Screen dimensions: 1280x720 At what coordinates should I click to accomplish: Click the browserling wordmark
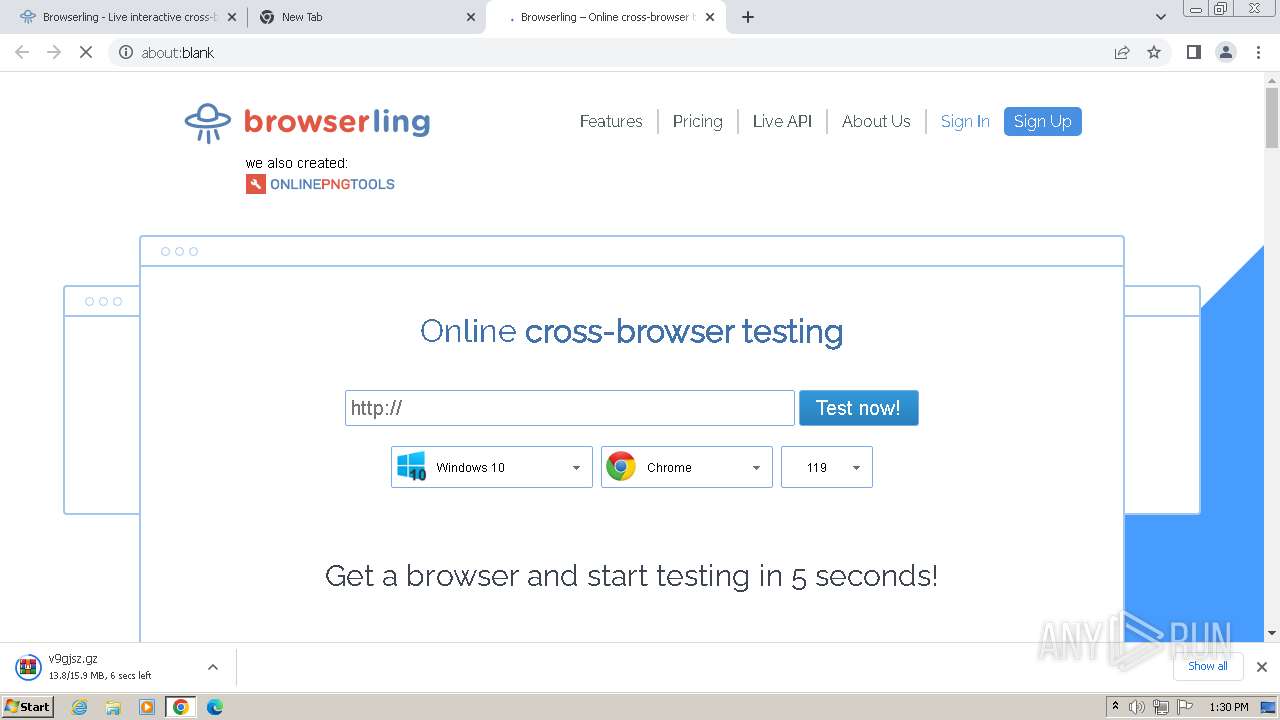[337, 122]
